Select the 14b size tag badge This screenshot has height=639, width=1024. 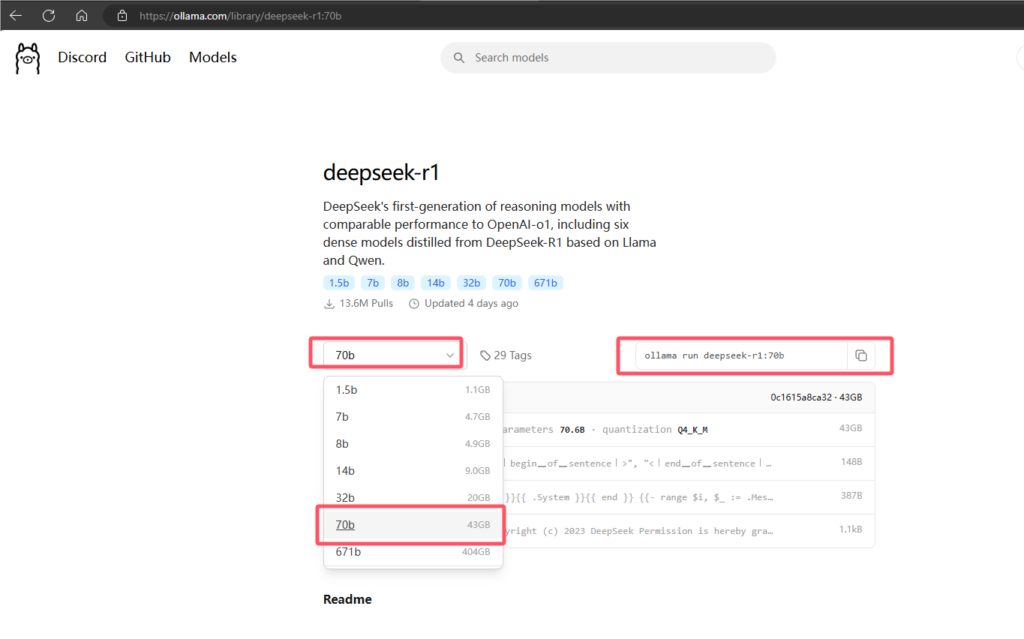[x=436, y=283]
